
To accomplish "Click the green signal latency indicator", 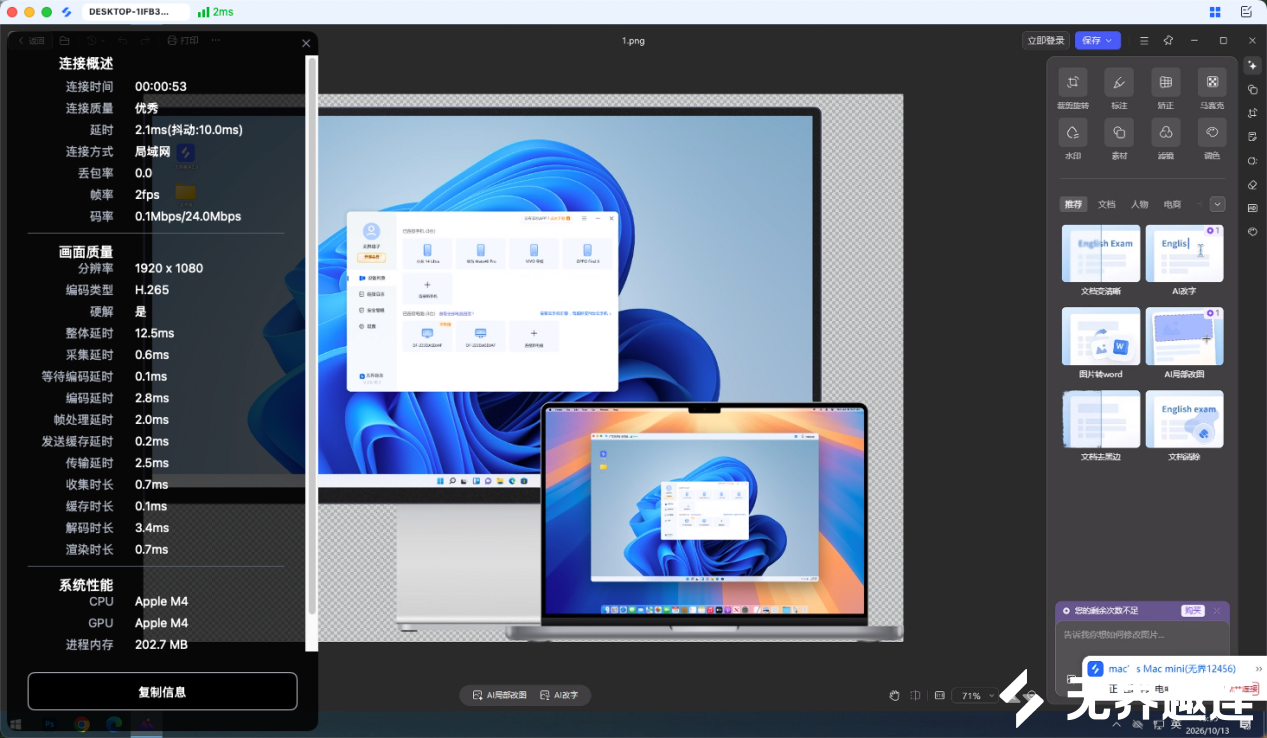I will 215,12.
